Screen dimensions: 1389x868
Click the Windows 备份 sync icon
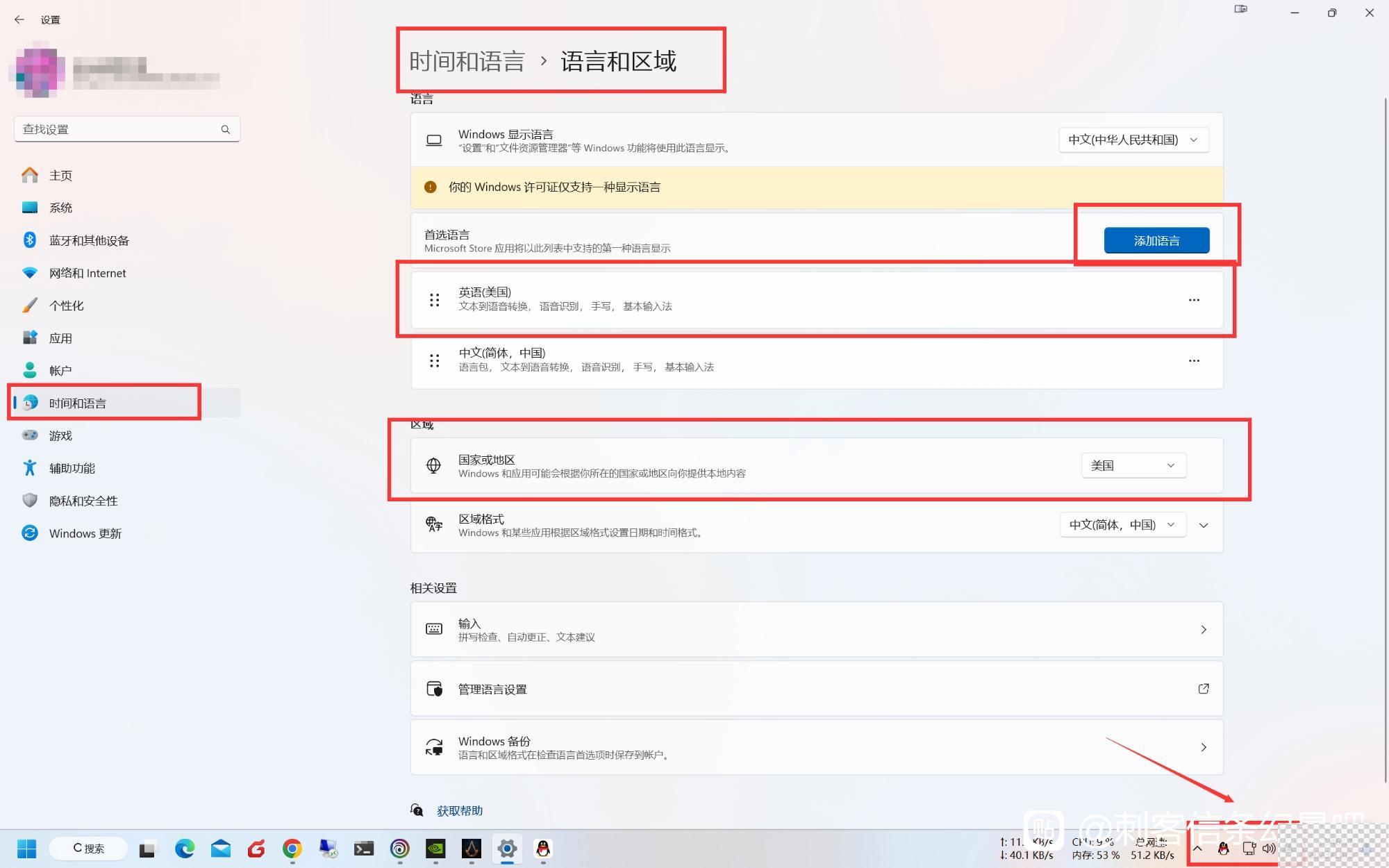pyautogui.click(x=434, y=747)
